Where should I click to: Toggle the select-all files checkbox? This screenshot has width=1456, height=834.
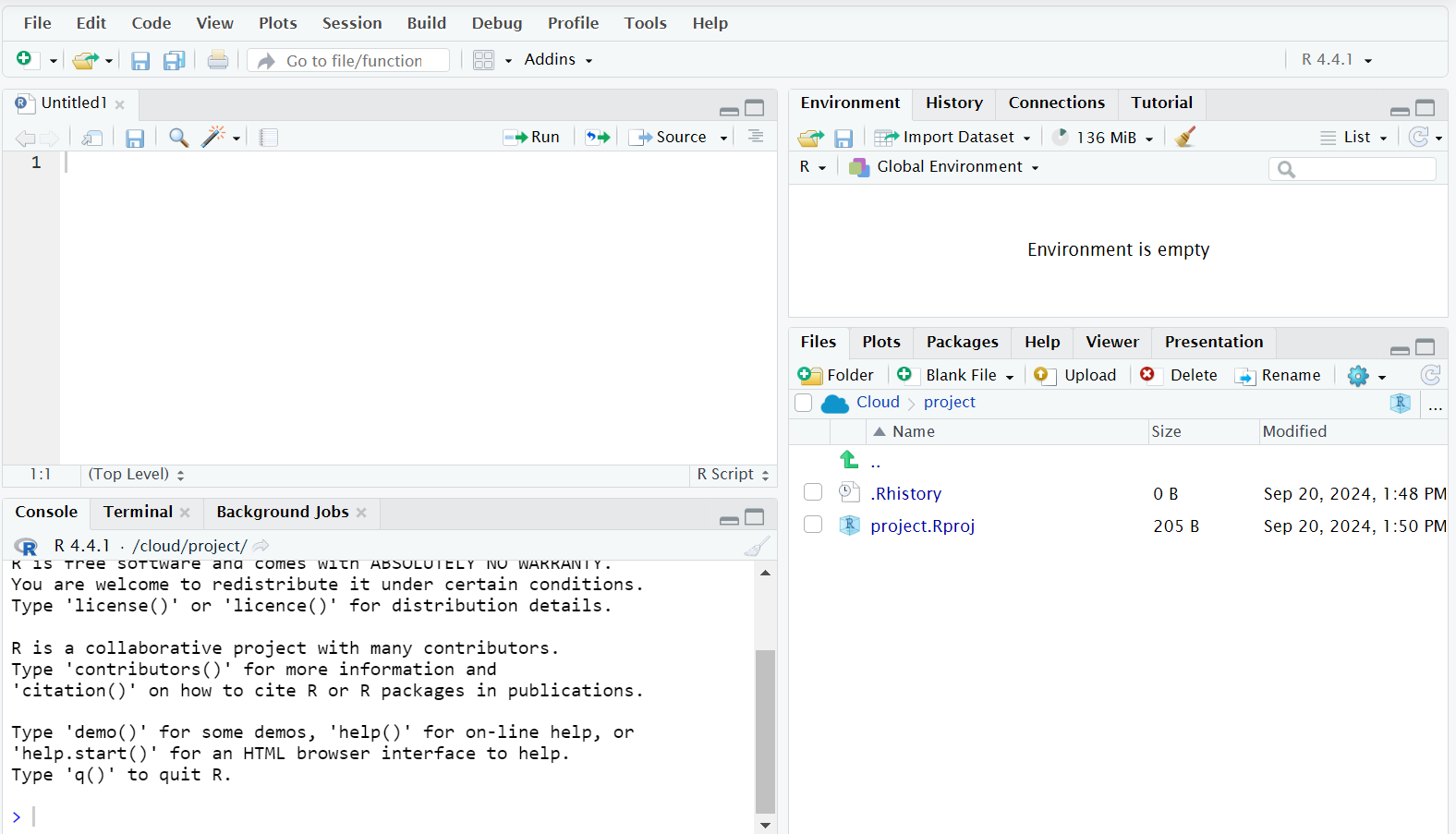click(x=804, y=403)
